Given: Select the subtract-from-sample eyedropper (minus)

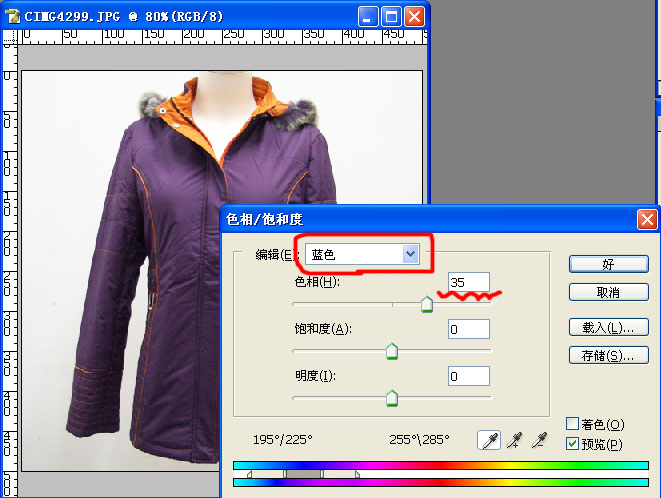Looking at the screenshot, I should (540, 439).
